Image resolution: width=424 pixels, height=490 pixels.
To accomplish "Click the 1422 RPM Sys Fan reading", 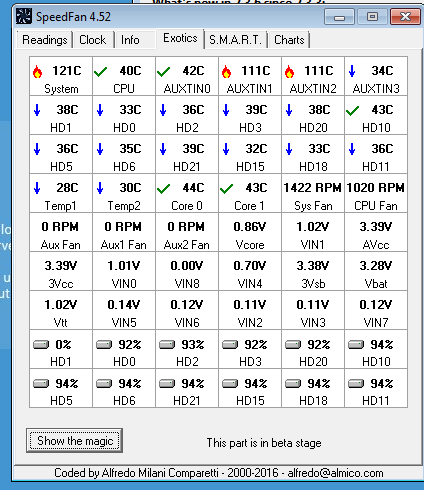I will (313, 193).
